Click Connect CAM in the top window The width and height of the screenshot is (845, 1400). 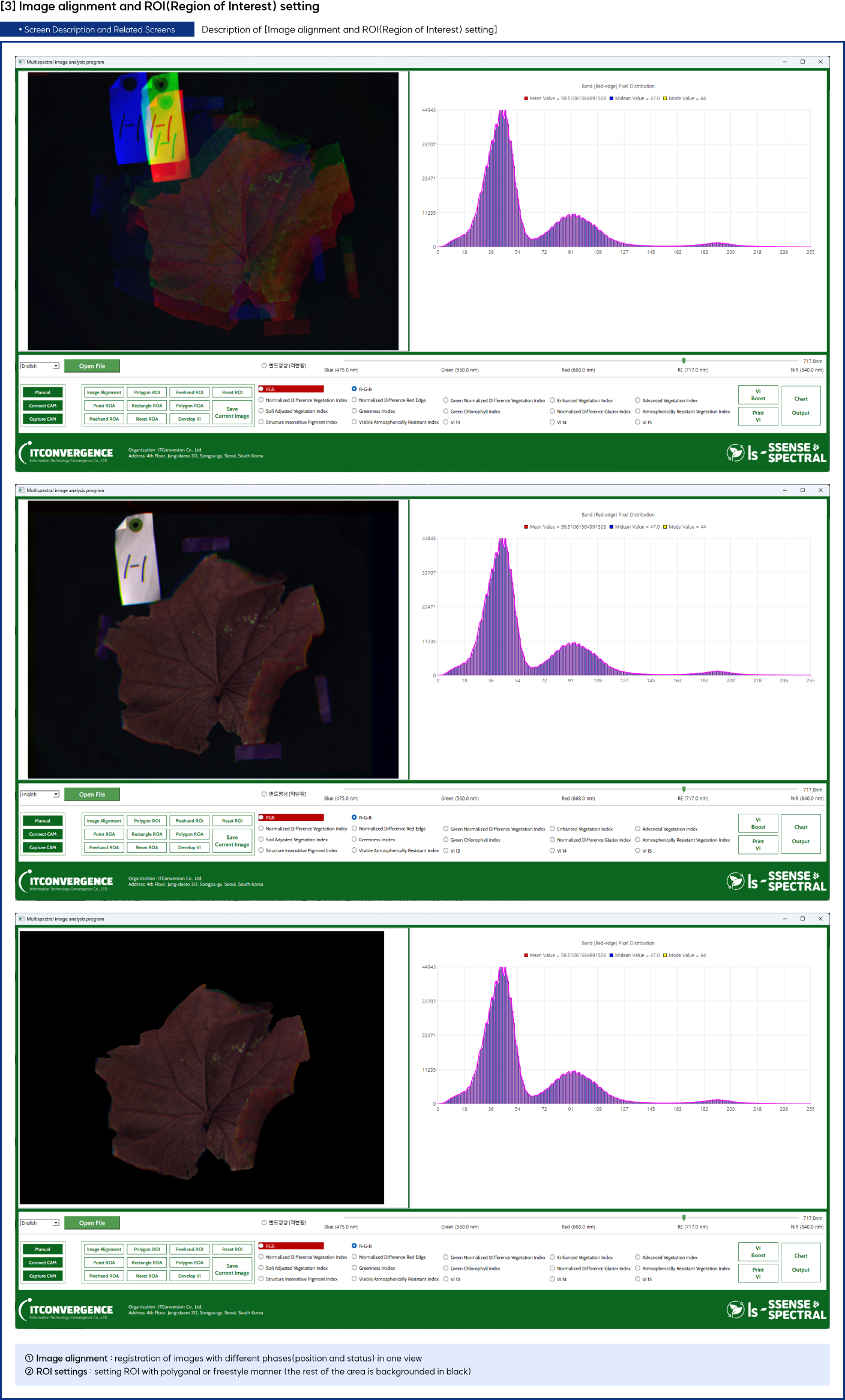43,406
